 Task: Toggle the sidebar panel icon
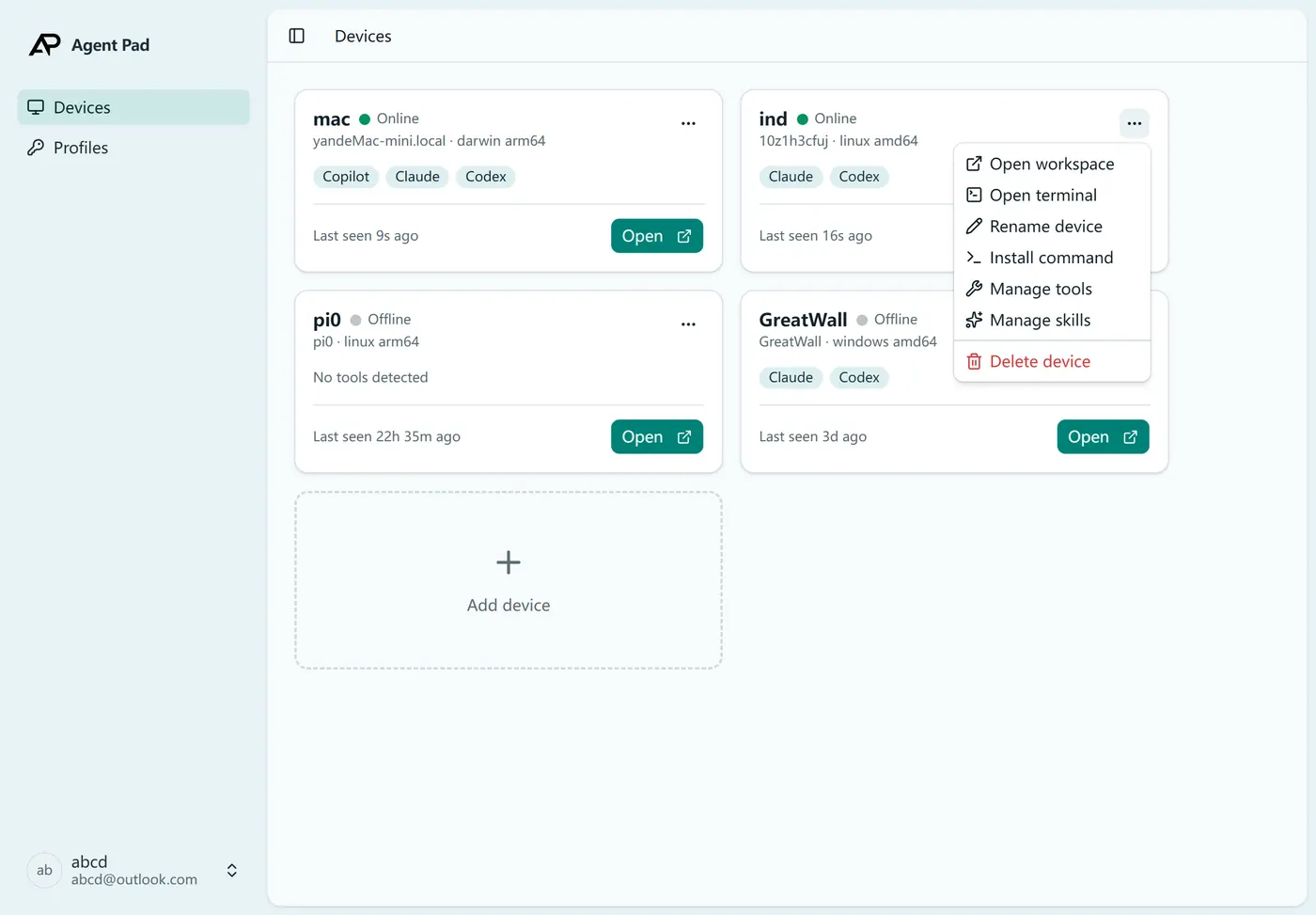(297, 36)
